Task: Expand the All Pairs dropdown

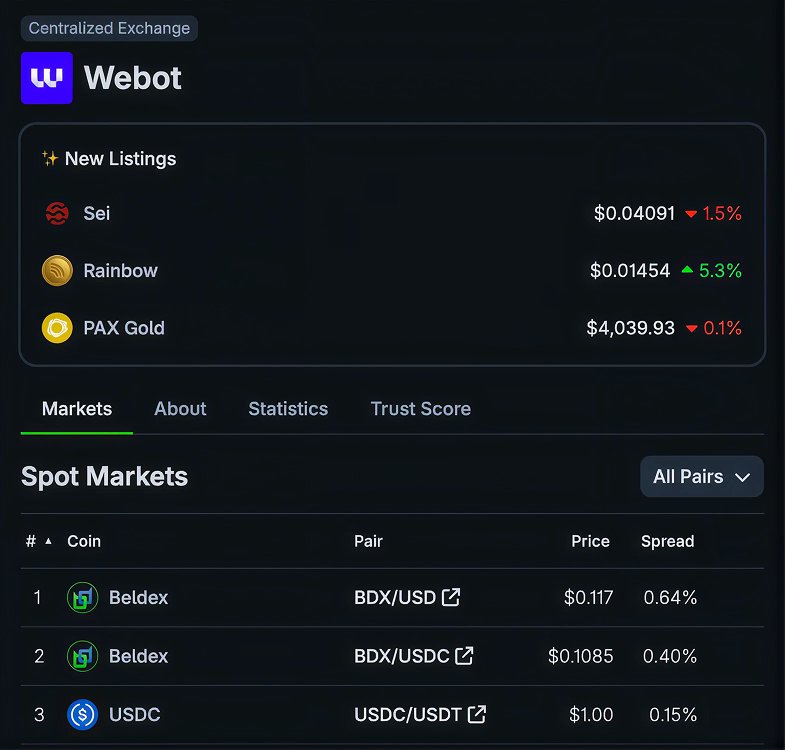Action: click(x=702, y=476)
